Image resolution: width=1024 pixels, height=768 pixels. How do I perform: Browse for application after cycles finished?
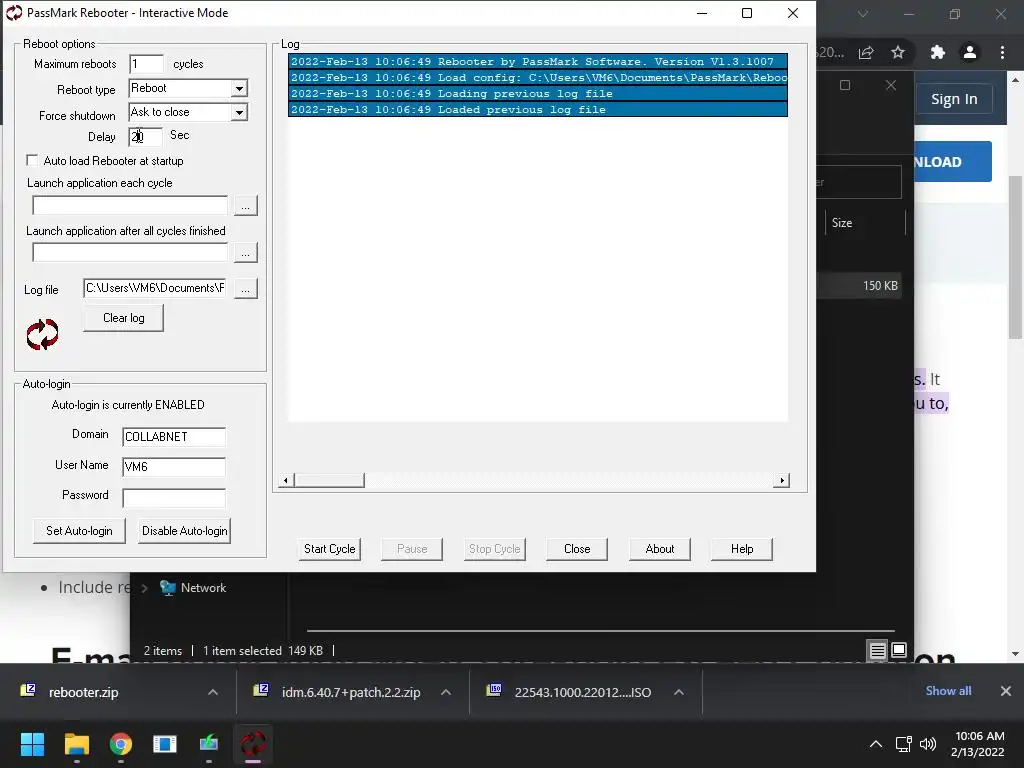(x=246, y=253)
